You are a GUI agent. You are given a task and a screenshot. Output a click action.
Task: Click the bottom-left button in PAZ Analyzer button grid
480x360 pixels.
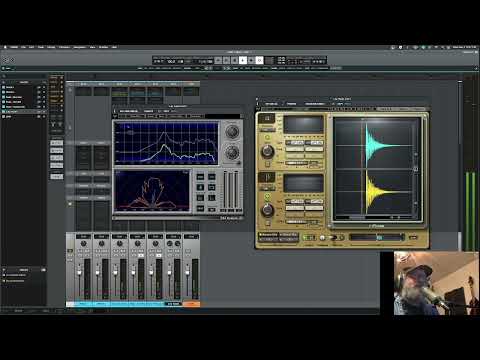click(x=200, y=209)
